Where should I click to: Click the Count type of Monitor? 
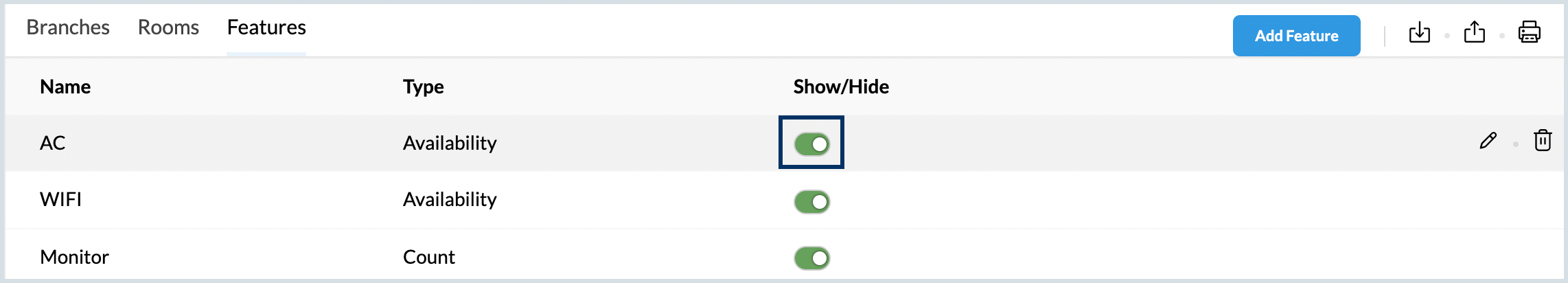click(428, 257)
